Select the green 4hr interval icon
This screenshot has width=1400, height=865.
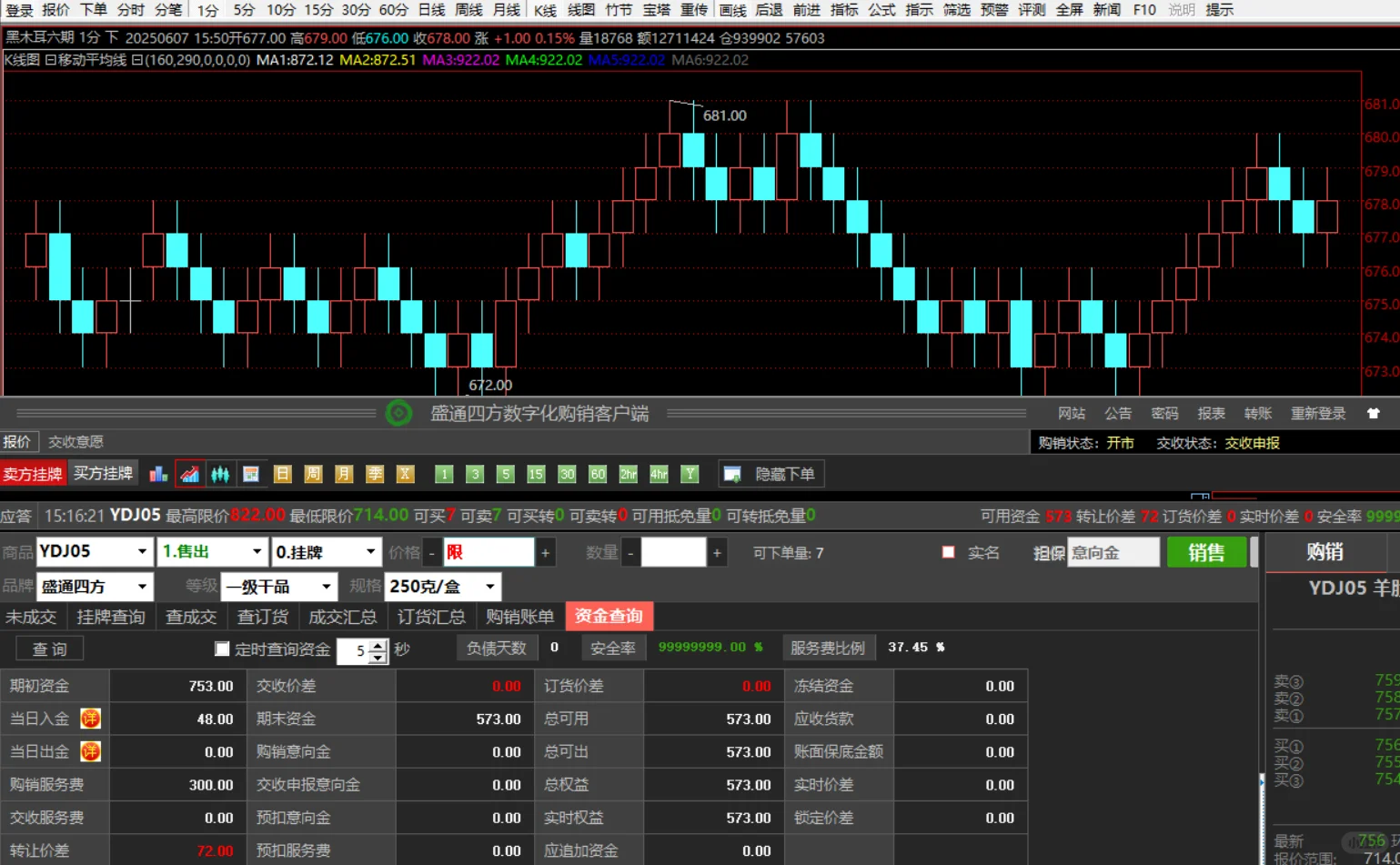point(660,474)
